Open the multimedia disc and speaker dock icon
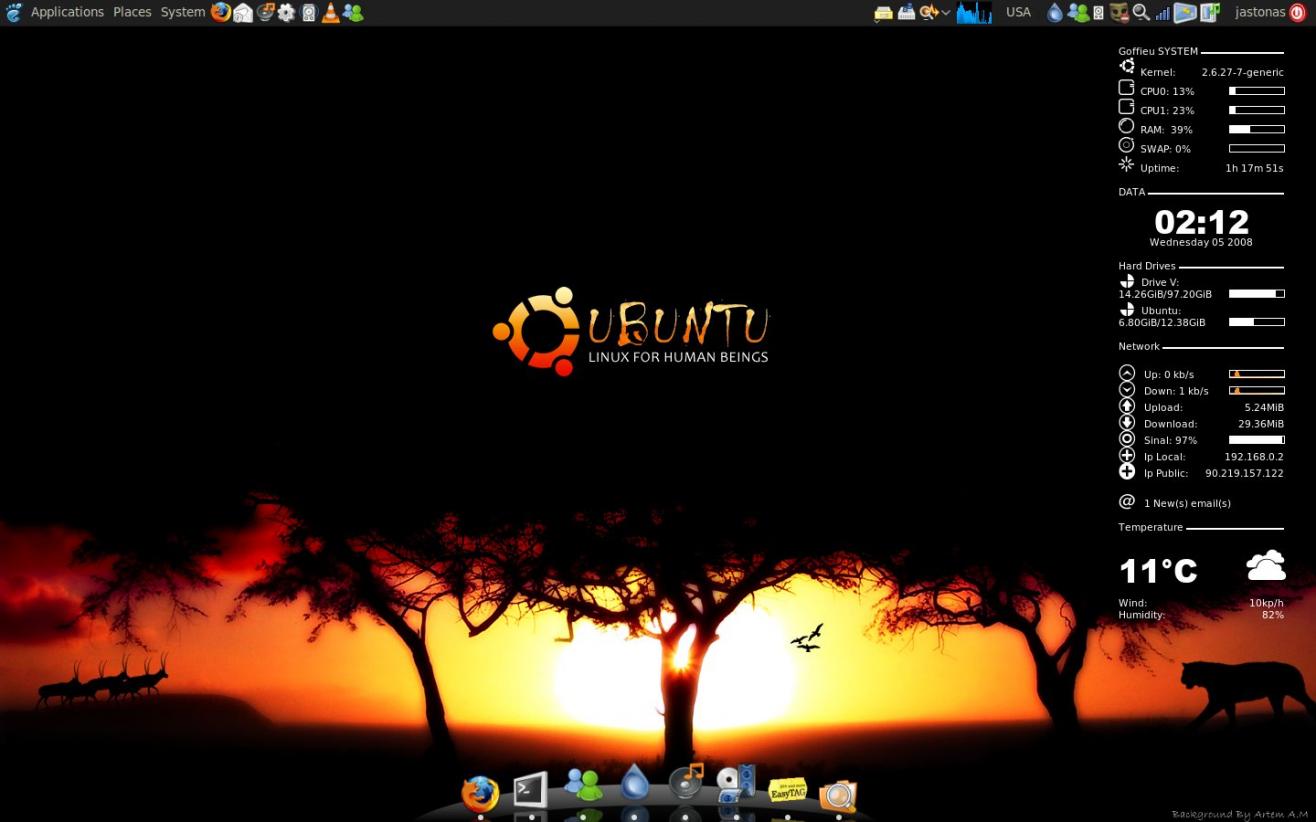This screenshot has height=822, width=1316. tap(736, 784)
